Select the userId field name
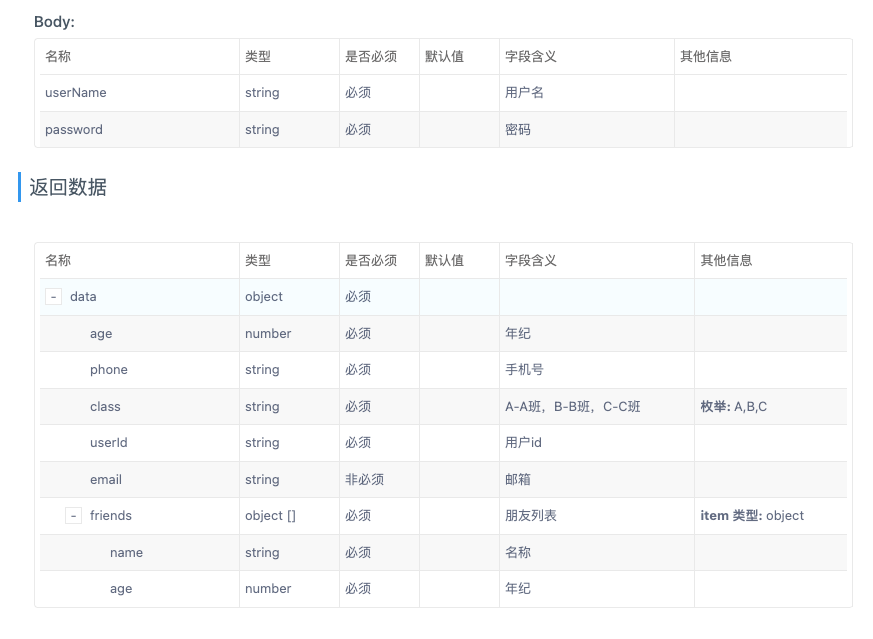Viewport: 873px width, 639px height. [109, 443]
